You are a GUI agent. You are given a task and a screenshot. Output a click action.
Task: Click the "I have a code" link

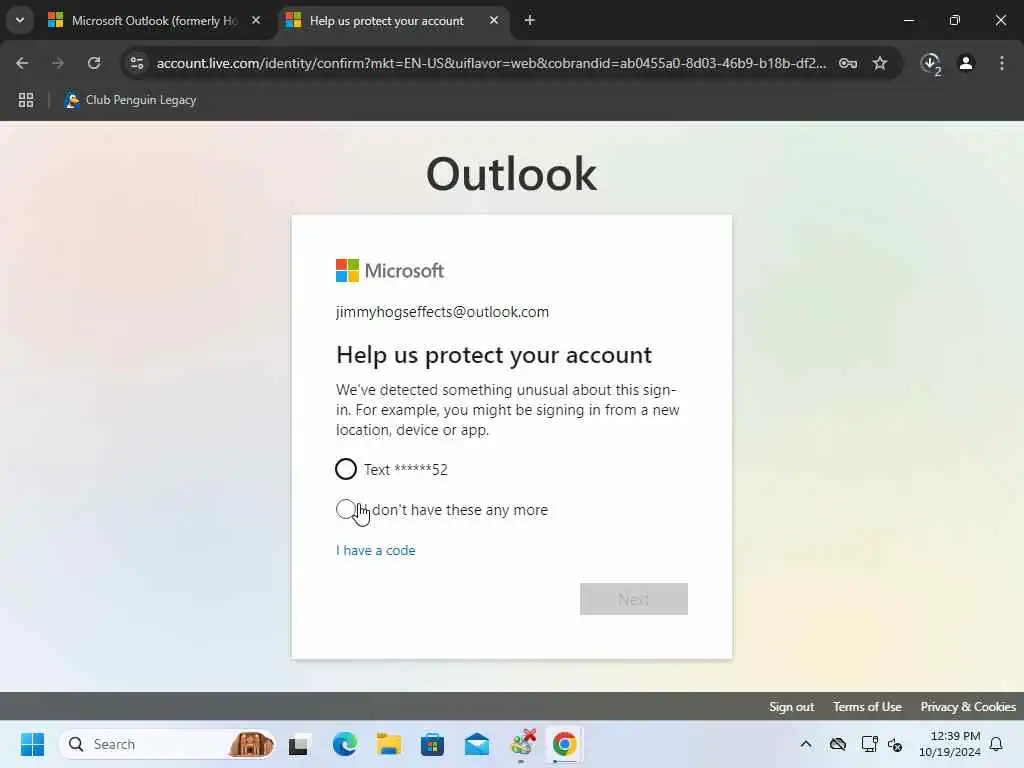(x=376, y=551)
